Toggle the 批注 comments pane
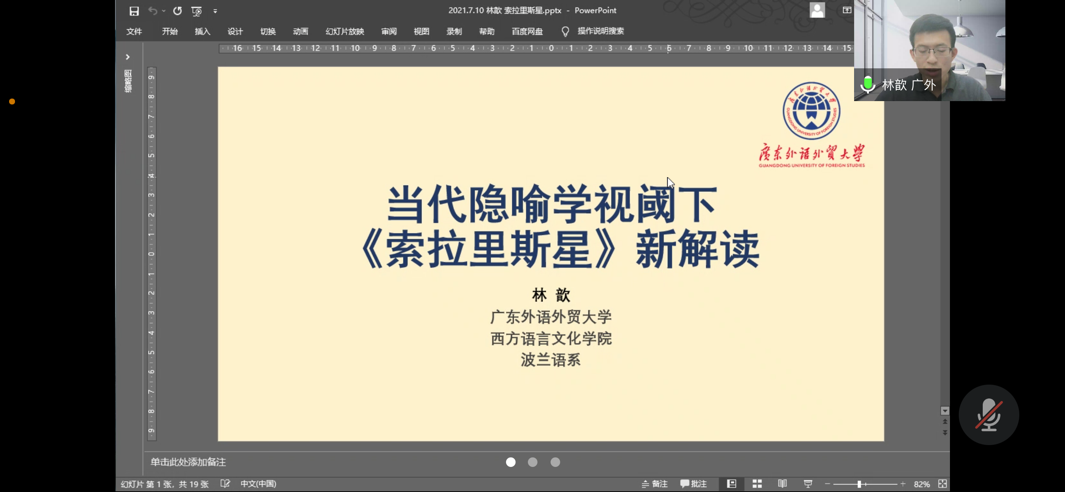This screenshot has height=492, width=1065. (x=693, y=484)
